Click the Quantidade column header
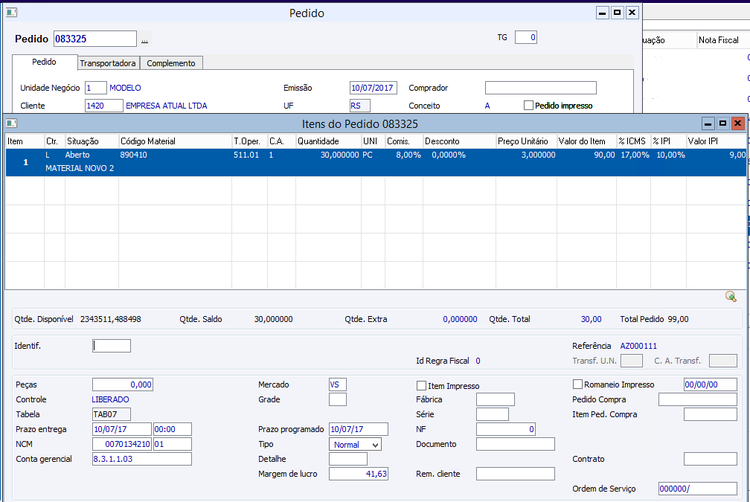Image resolution: width=750 pixels, height=502 pixels. (320, 141)
